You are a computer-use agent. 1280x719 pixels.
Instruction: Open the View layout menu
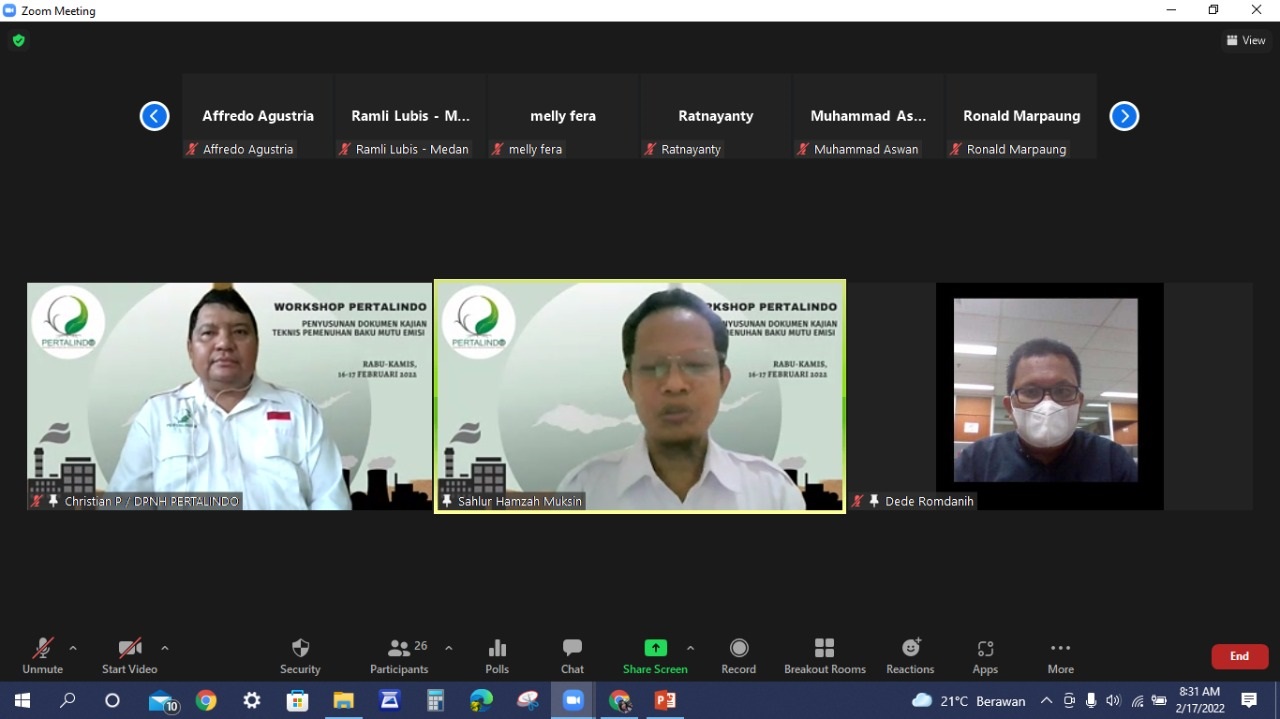click(x=1246, y=40)
